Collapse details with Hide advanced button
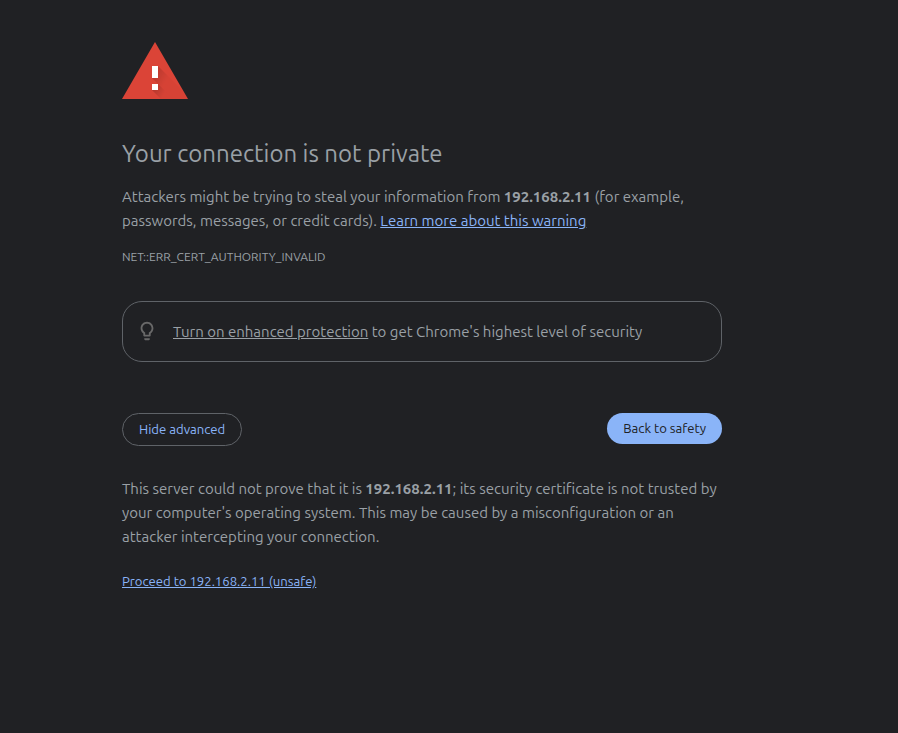 coord(182,429)
